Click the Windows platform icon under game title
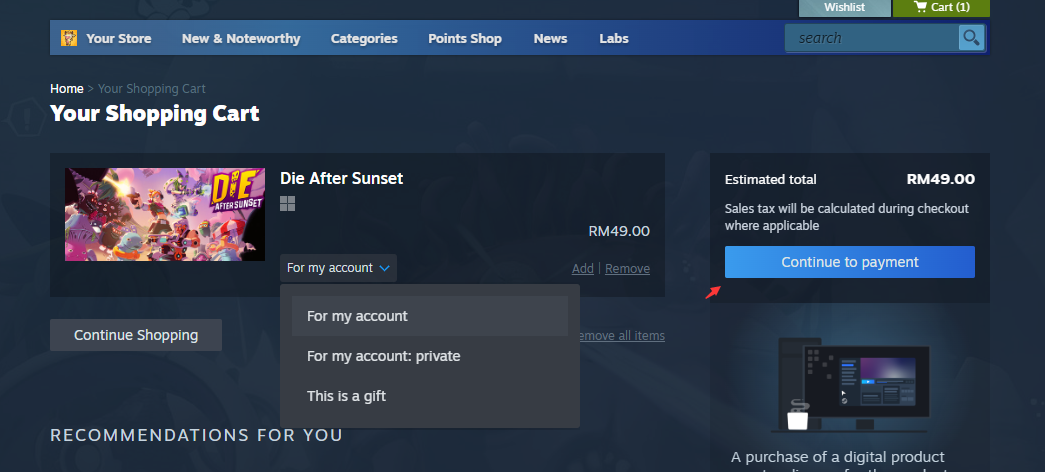 (287, 204)
